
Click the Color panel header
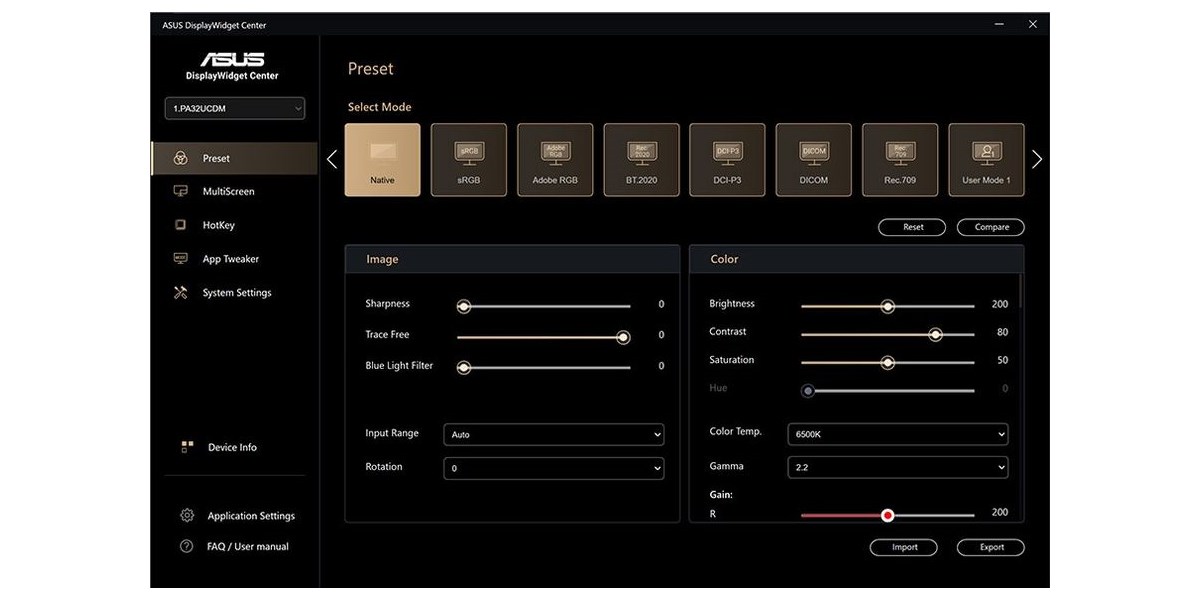click(x=856, y=259)
